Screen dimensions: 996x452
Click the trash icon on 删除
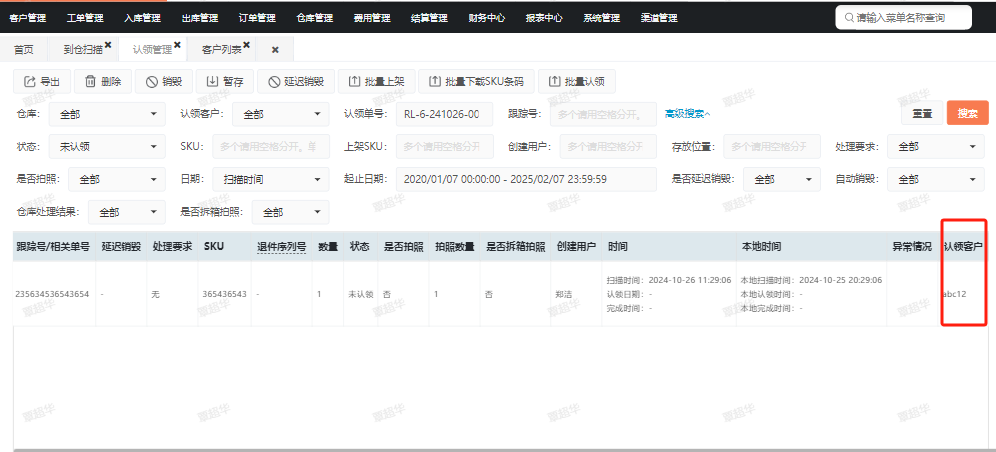(90, 81)
